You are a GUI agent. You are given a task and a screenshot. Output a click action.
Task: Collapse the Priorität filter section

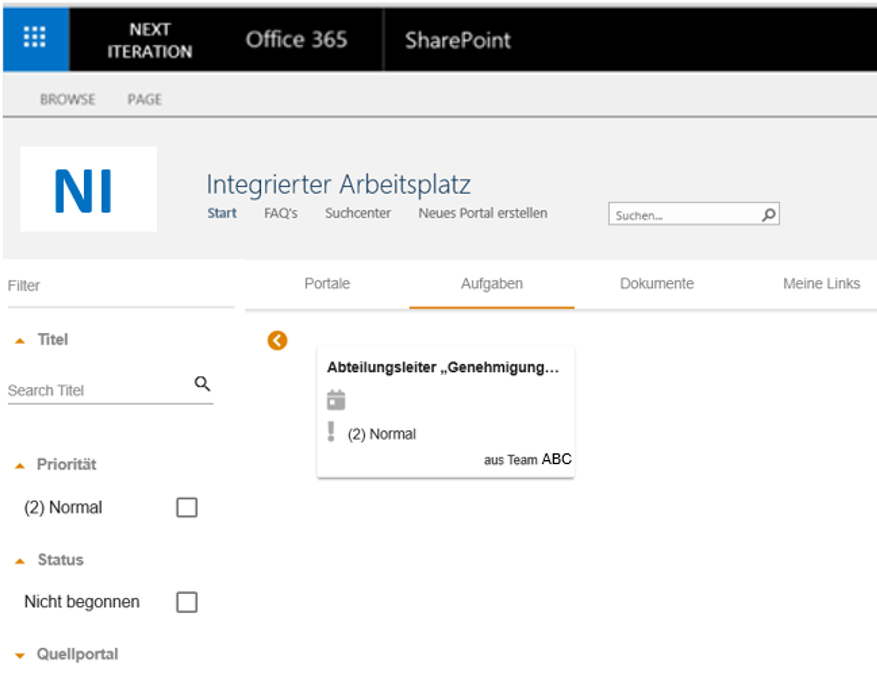(20, 465)
